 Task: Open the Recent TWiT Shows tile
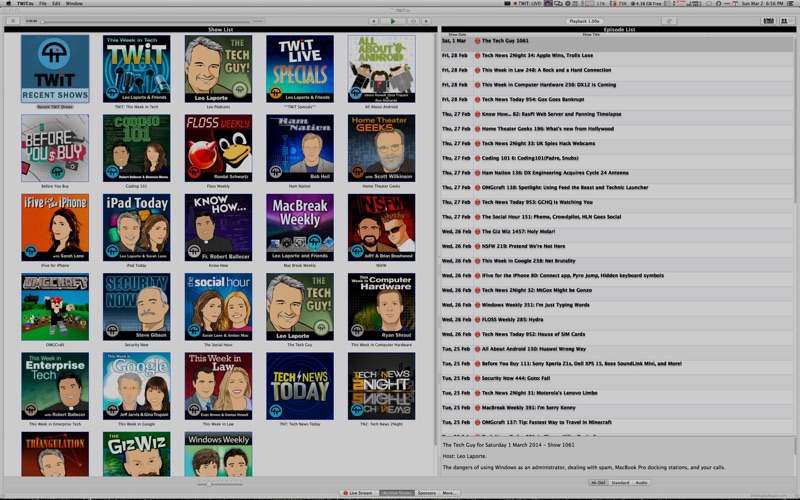coord(55,69)
